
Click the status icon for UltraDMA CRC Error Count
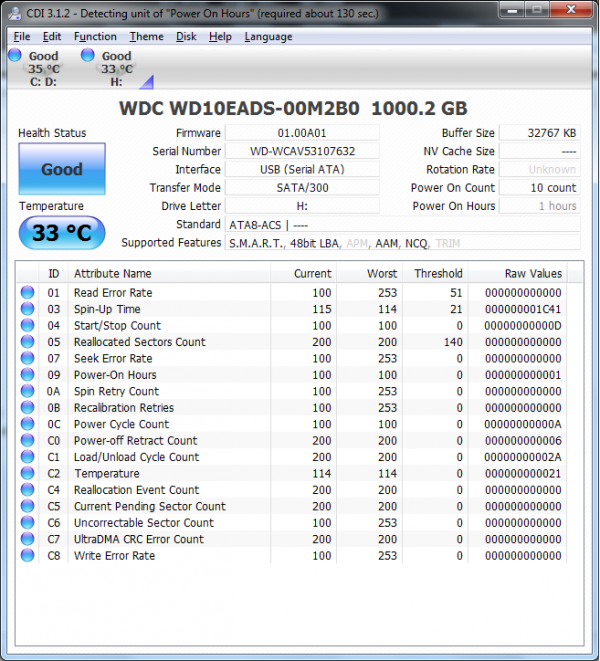click(27, 539)
